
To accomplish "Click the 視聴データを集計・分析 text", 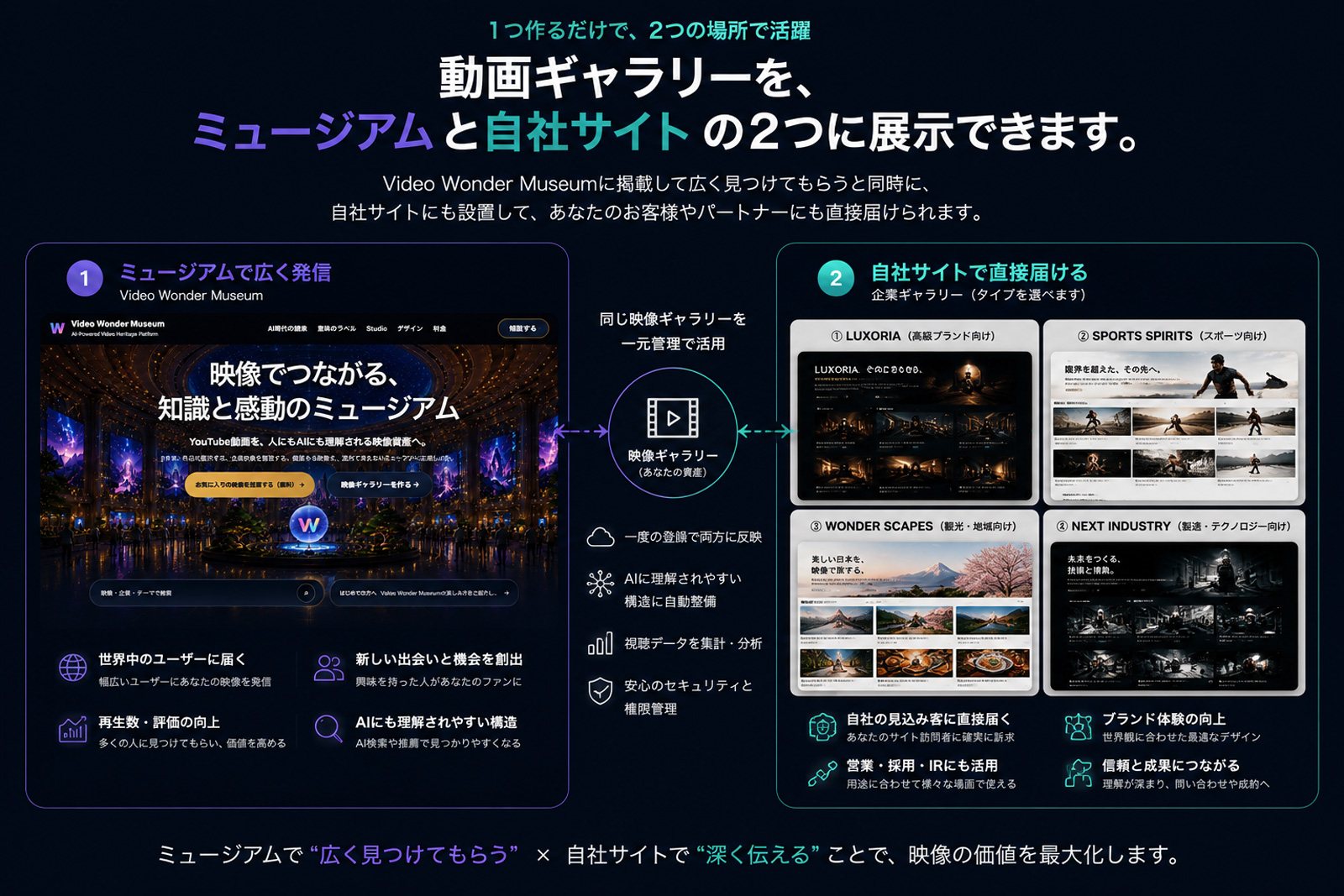I will tap(693, 644).
